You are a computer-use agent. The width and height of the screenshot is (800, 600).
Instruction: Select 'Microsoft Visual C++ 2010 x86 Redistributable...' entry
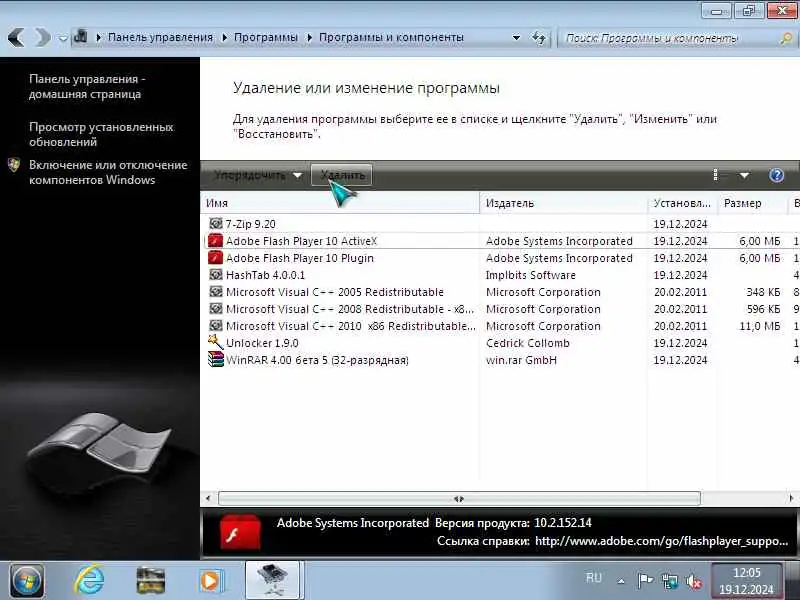351,326
